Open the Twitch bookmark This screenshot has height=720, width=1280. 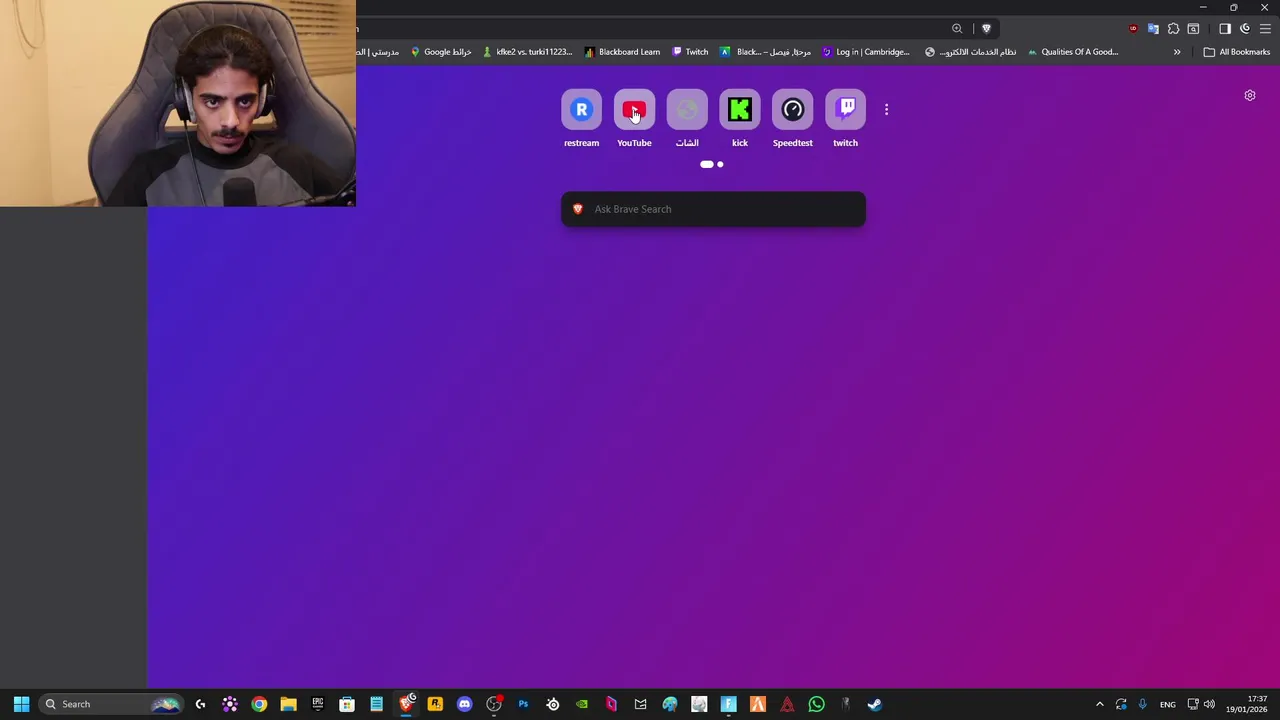690,52
